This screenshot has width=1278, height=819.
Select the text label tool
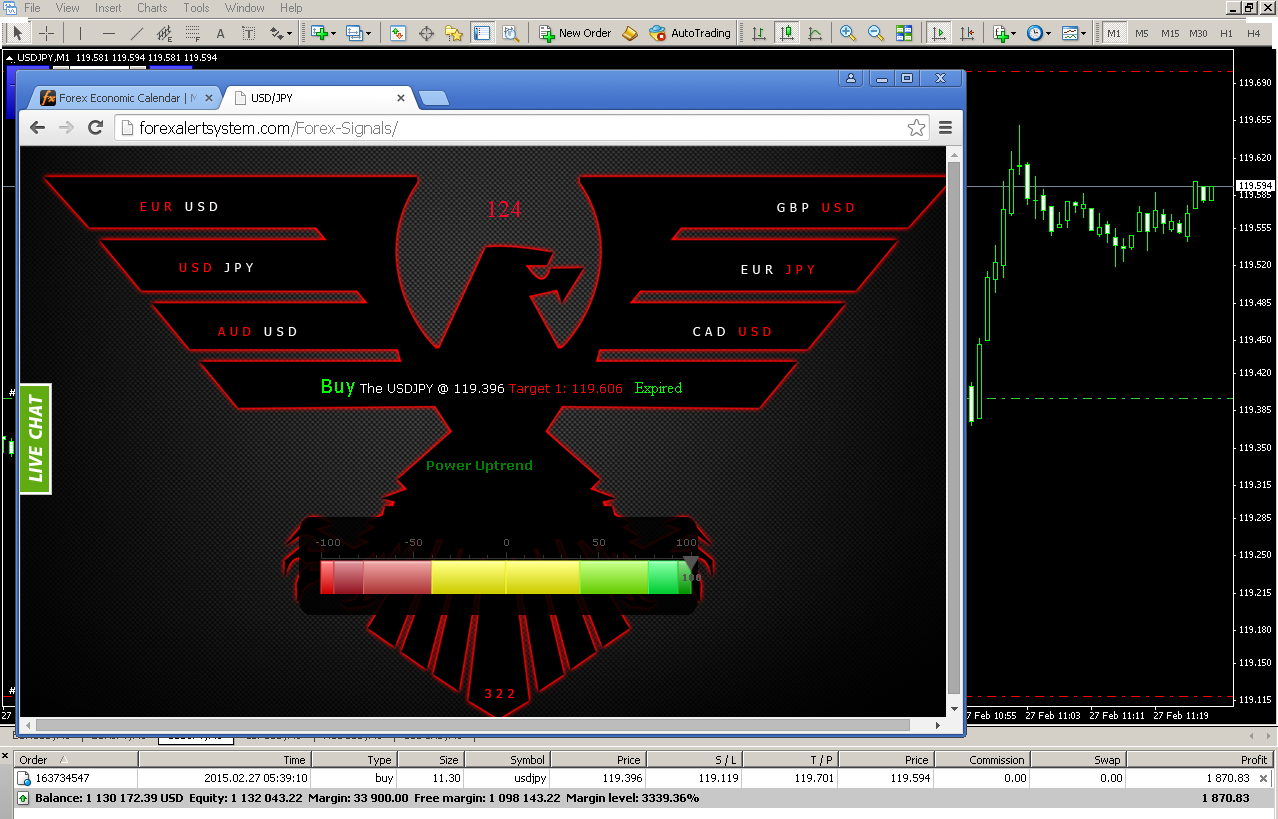coord(249,33)
